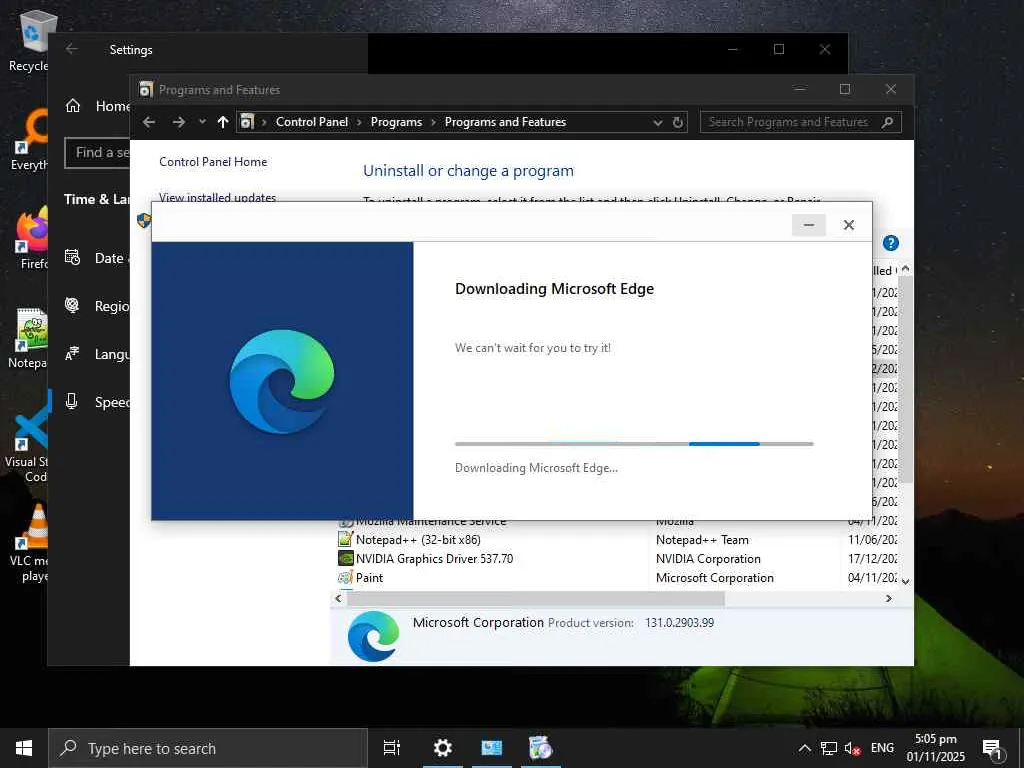This screenshot has height=768, width=1024.
Task: Maximize the Settings window
Action: tap(778, 50)
